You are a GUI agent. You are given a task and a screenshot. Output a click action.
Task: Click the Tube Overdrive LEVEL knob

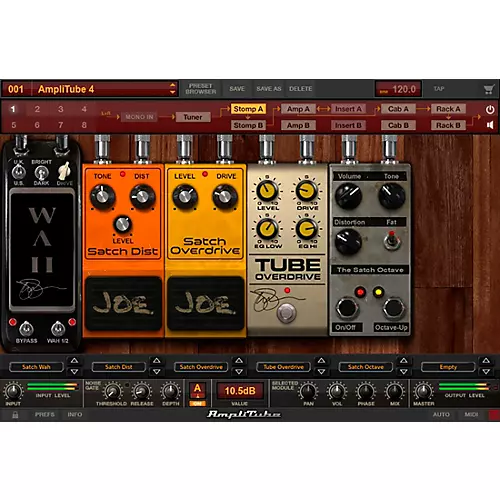(267, 191)
